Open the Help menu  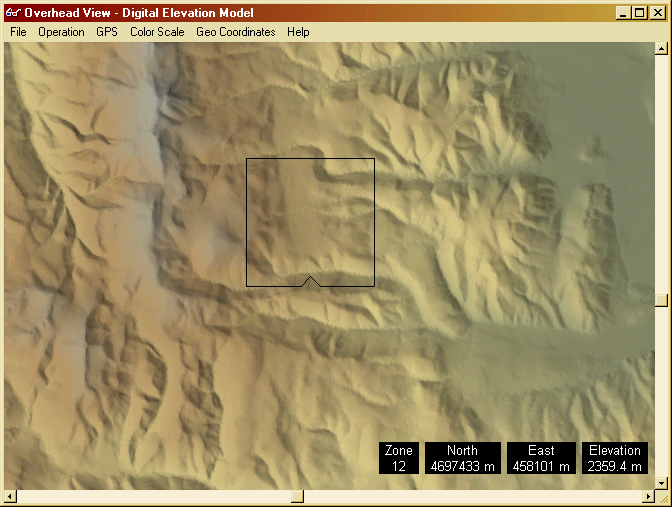coord(298,32)
